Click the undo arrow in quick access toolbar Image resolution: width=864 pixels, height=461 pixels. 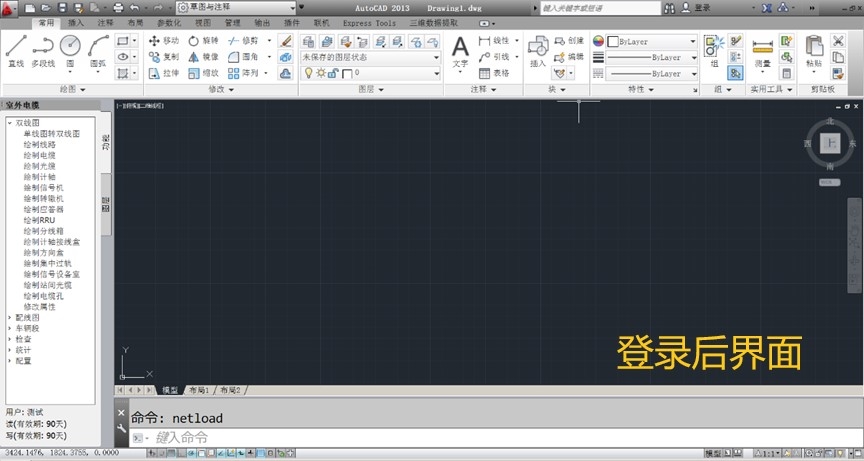click(134, 8)
